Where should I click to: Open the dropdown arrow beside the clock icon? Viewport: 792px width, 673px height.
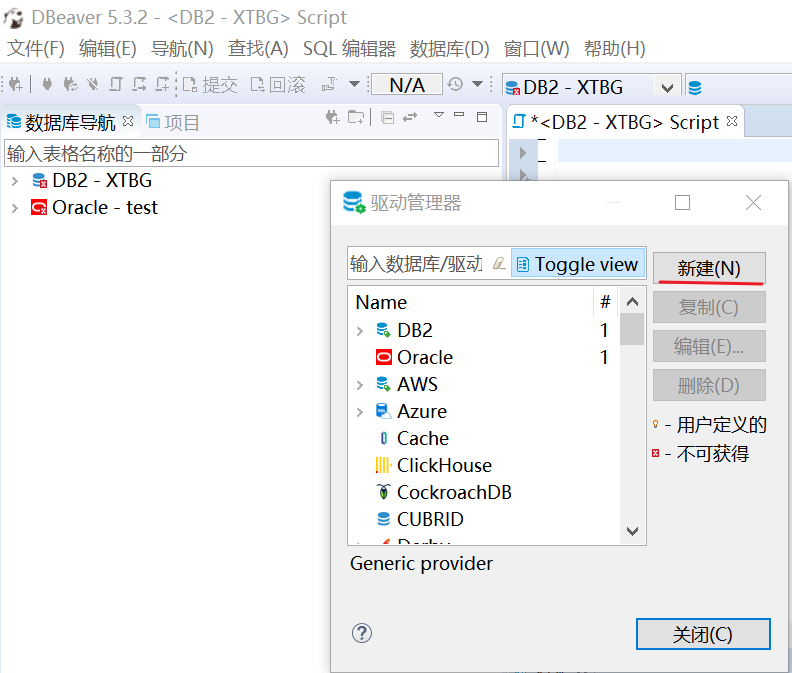477,84
